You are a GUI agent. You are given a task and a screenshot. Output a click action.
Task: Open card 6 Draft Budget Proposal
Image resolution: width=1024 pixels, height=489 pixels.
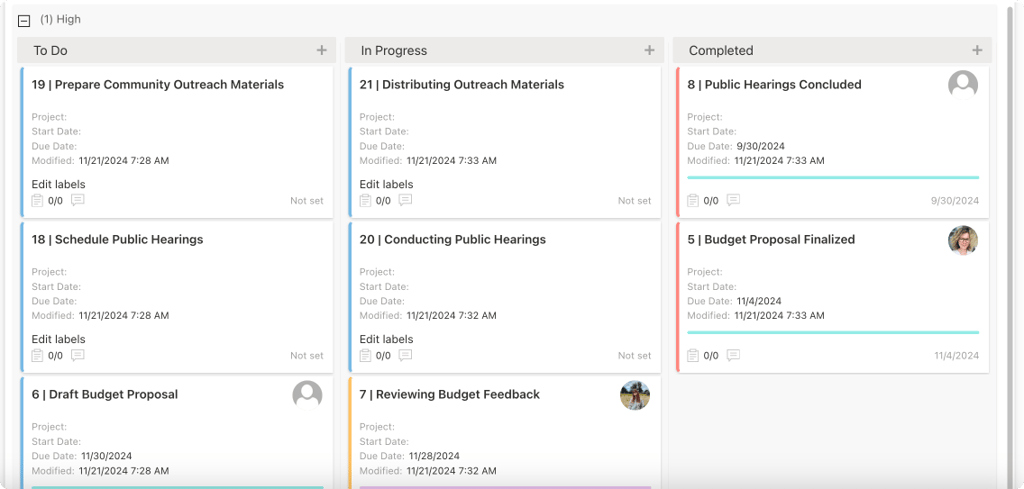(104, 394)
